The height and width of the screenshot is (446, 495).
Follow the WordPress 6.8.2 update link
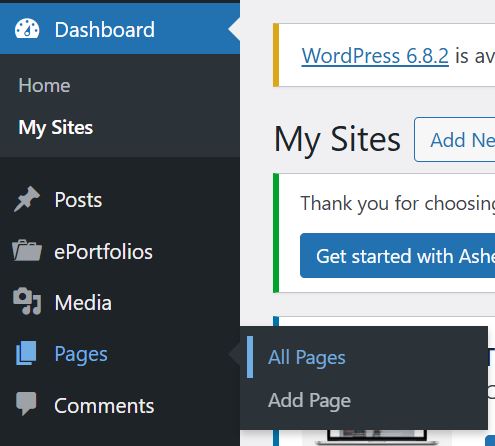coord(375,56)
